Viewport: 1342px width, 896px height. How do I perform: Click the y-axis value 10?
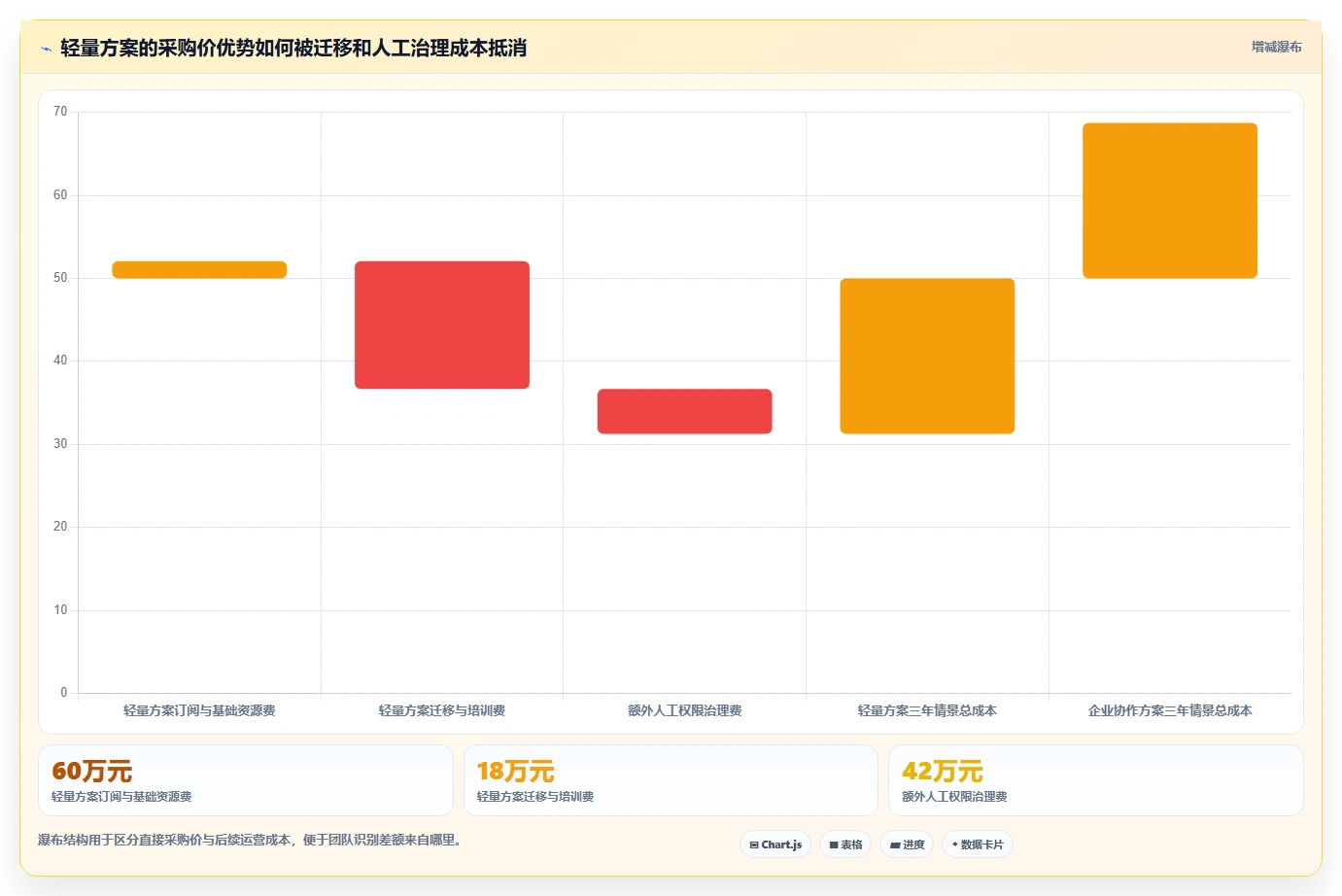(x=60, y=610)
